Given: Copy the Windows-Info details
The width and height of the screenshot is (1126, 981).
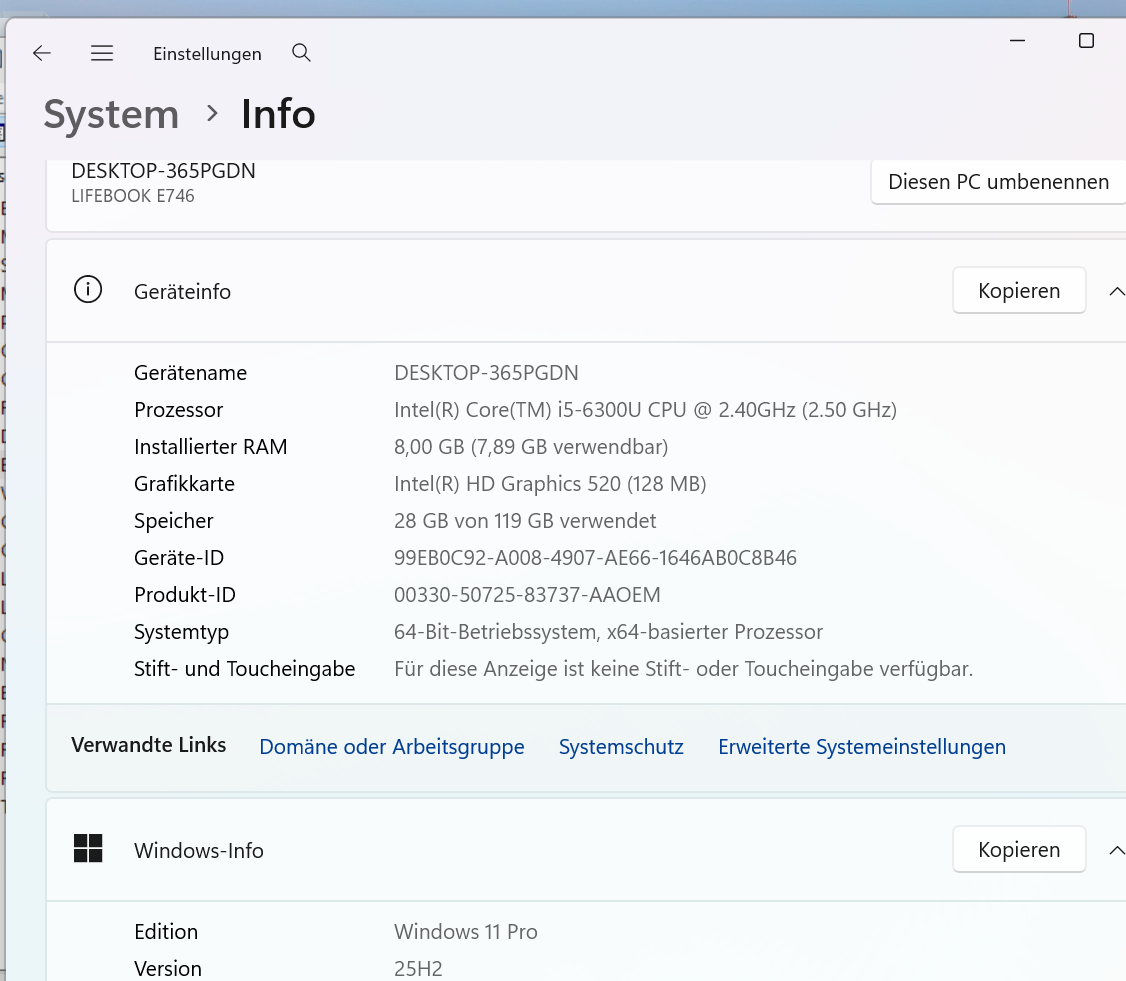Looking at the screenshot, I should tap(1019, 849).
